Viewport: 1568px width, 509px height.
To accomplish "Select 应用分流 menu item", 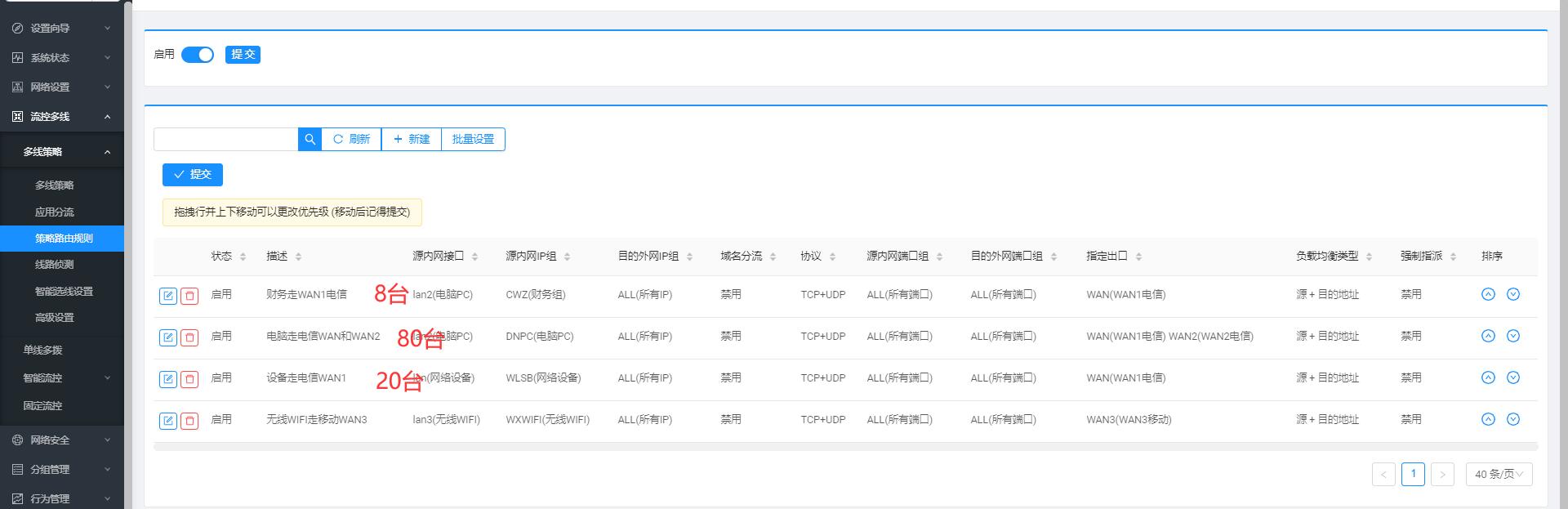I will pos(55,212).
